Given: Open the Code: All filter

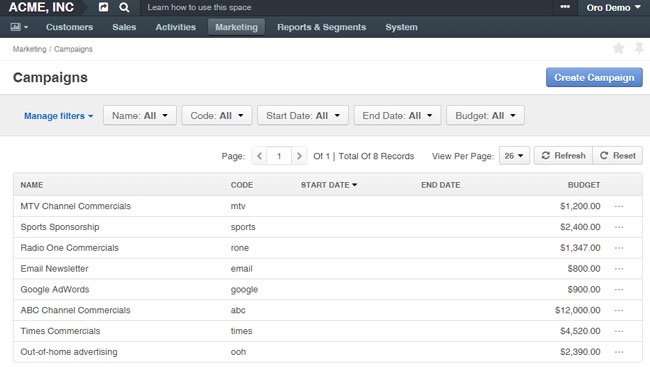Looking at the screenshot, I should pos(217,116).
